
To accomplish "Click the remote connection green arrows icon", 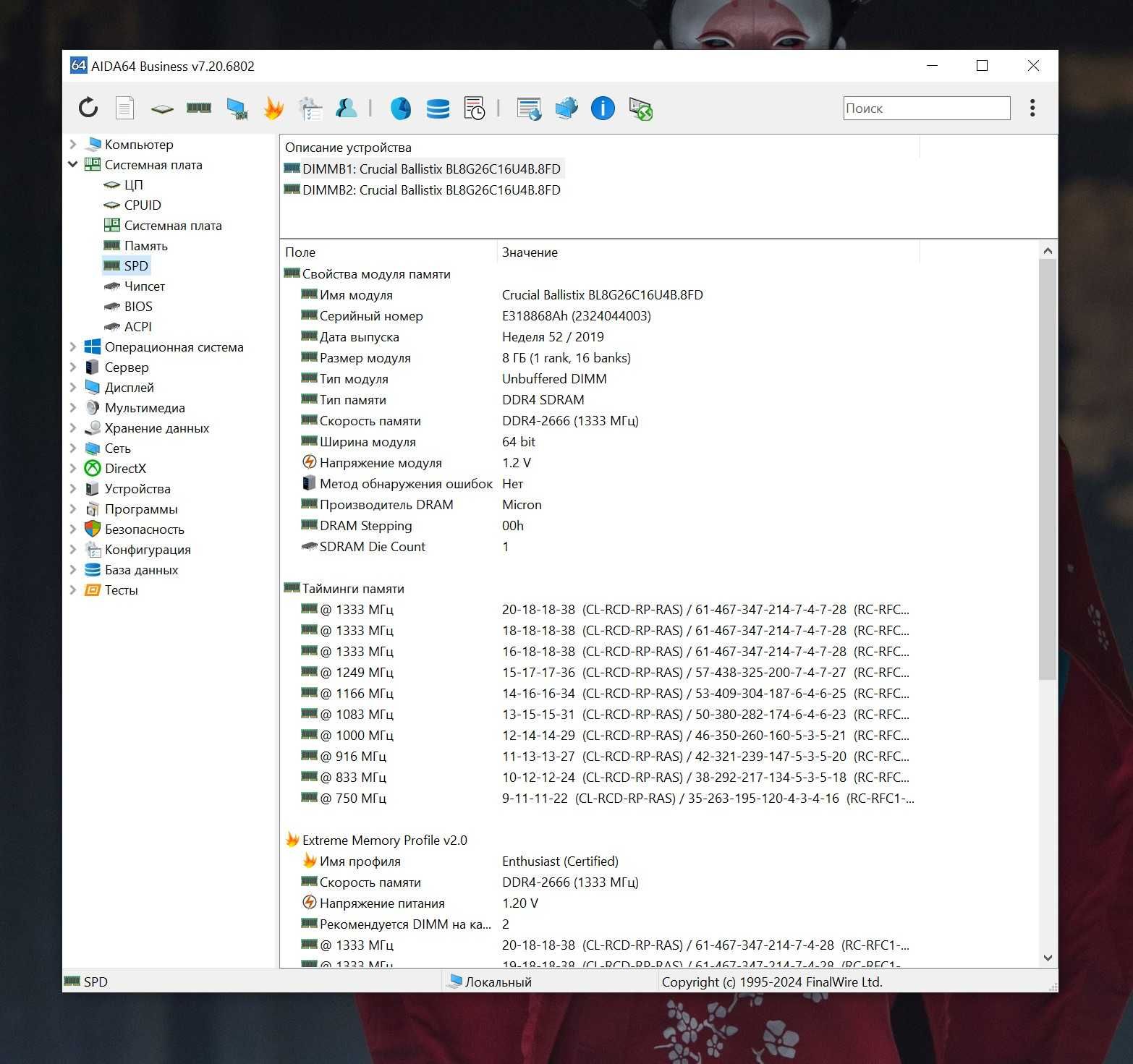I will pos(640,108).
